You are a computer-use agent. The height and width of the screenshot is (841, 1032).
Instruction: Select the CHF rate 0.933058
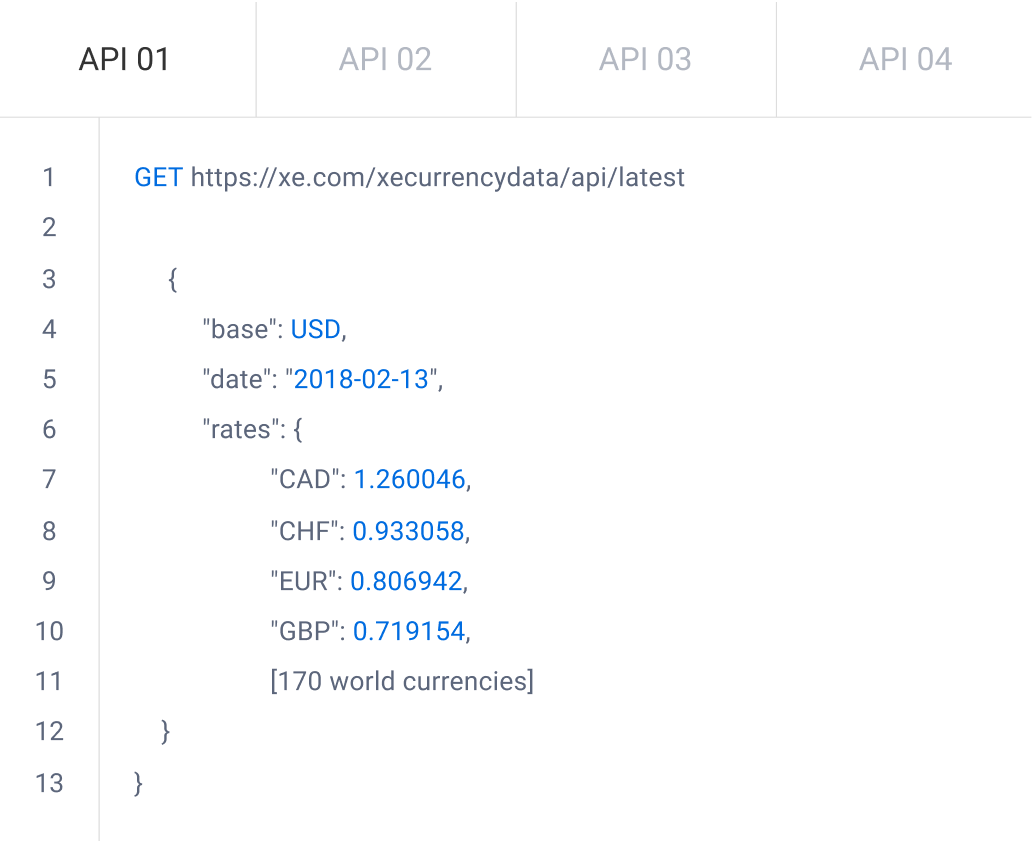(x=410, y=531)
